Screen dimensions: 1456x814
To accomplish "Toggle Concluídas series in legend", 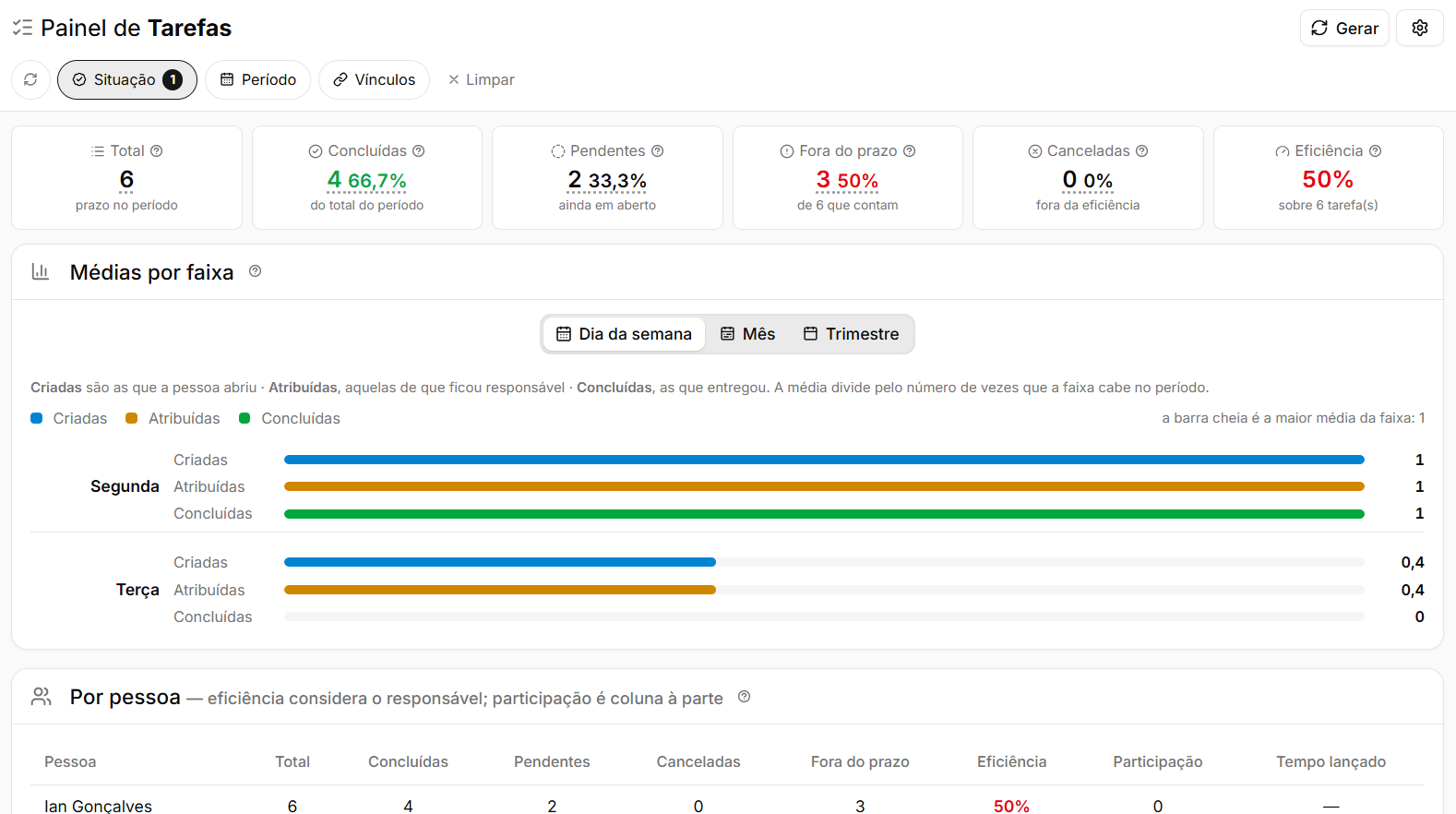I will point(290,418).
